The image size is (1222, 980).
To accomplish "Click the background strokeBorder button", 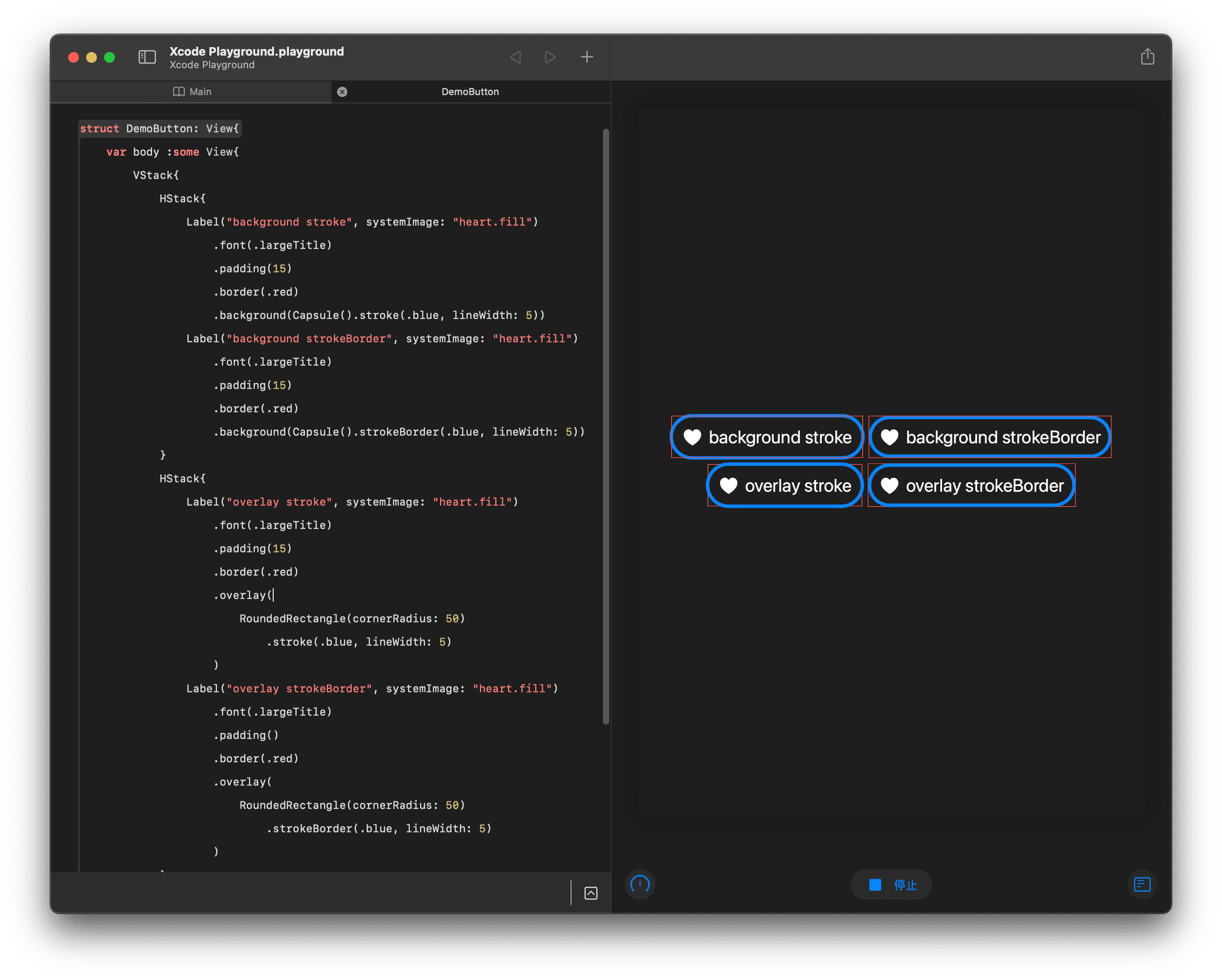I will coord(990,437).
